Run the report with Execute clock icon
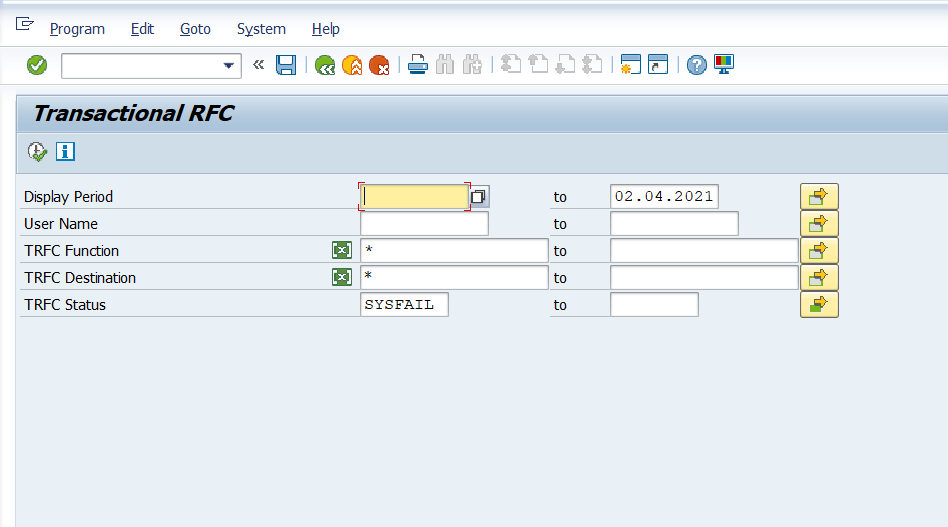Screen dimensions: 948x527 point(37,152)
